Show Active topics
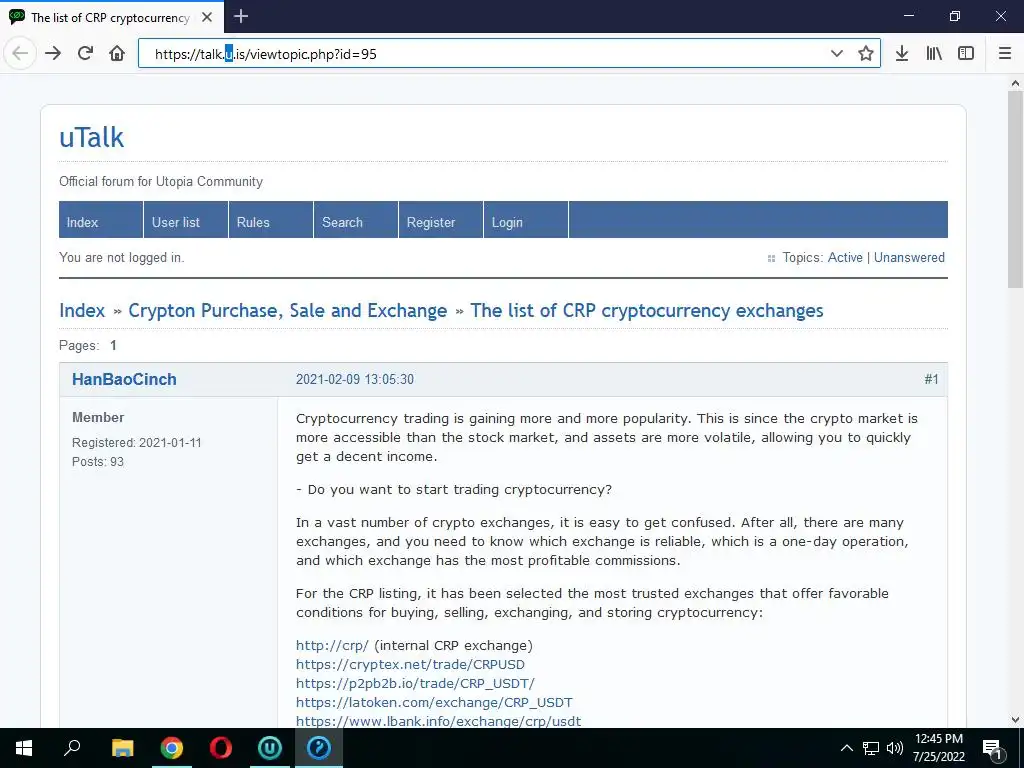The image size is (1024, 768). [845, 257]
